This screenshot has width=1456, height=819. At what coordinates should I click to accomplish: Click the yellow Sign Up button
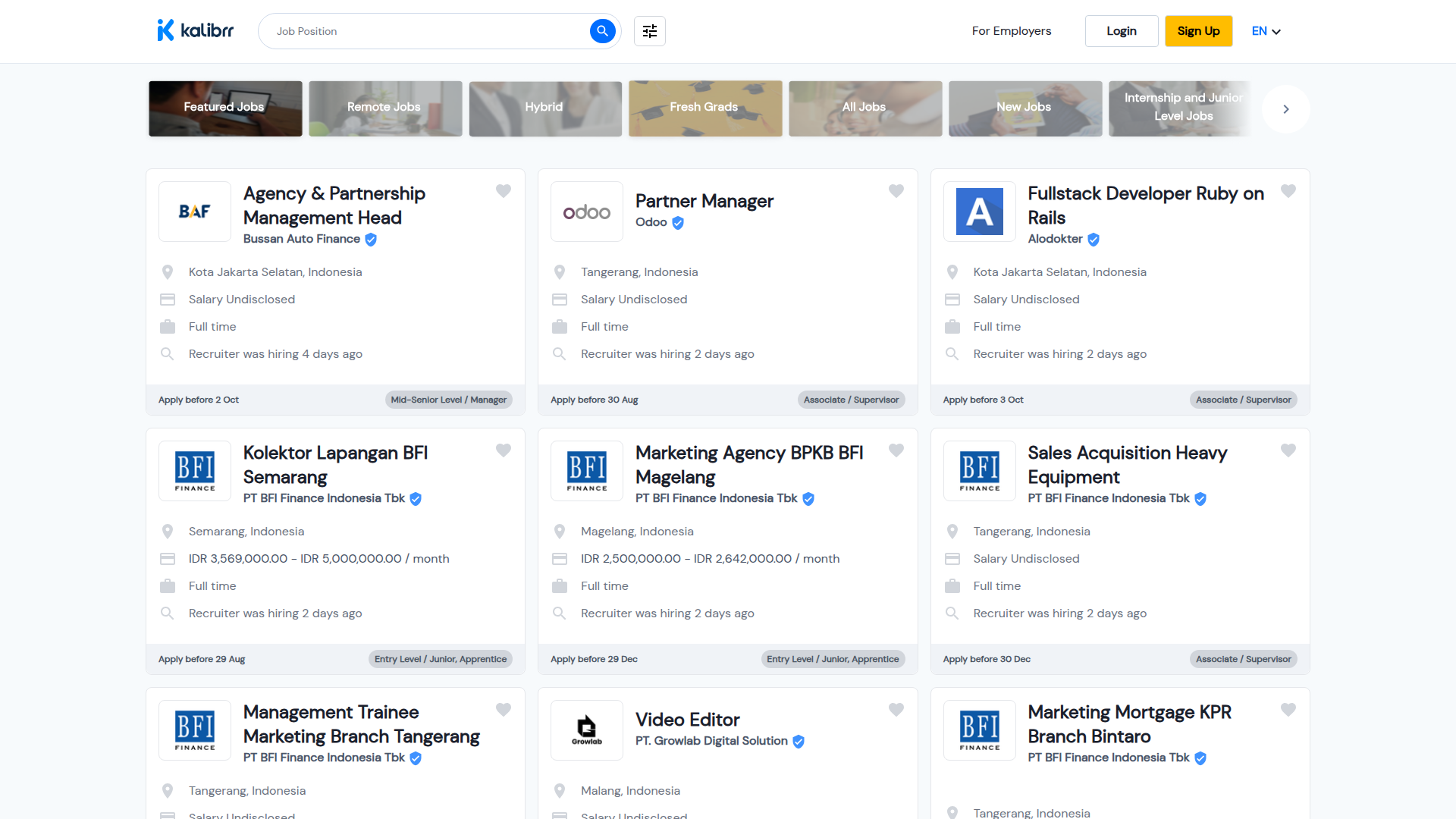pos(1198,31)
